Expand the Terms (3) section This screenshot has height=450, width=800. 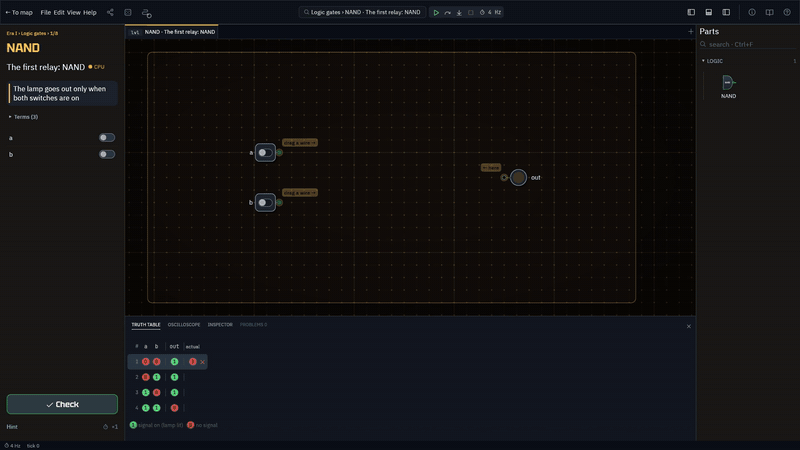click(x=23, y=117)
